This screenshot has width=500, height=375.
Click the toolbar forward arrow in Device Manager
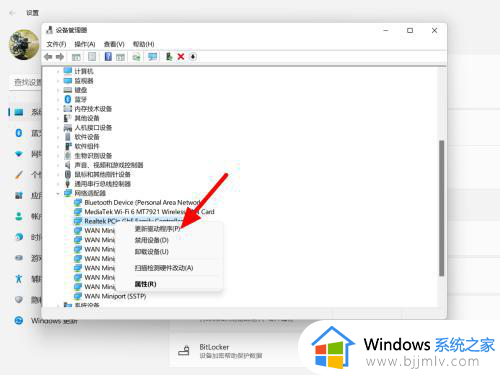(60, 57)
